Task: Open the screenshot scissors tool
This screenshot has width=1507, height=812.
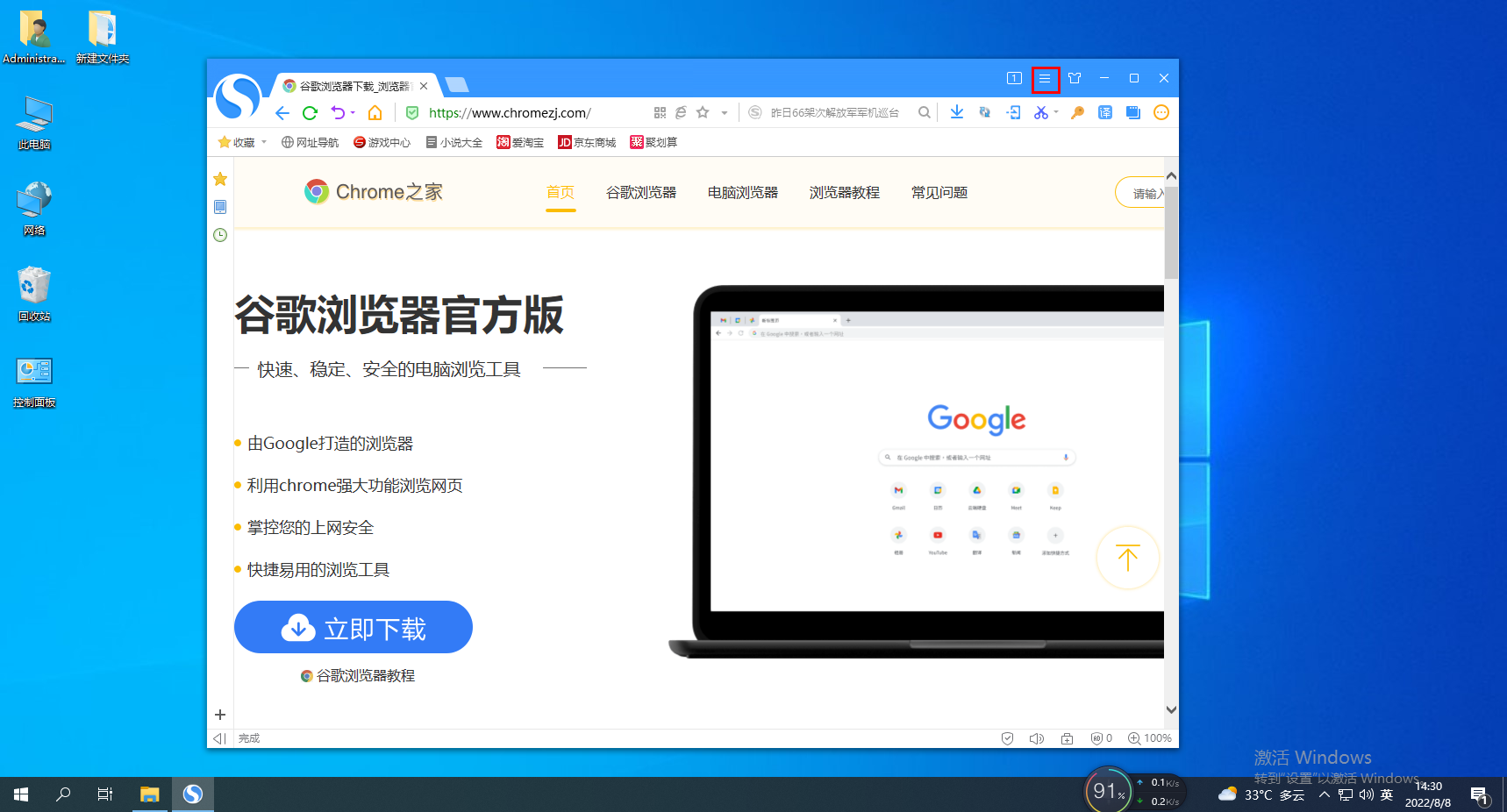Action: click(1040, 112)
